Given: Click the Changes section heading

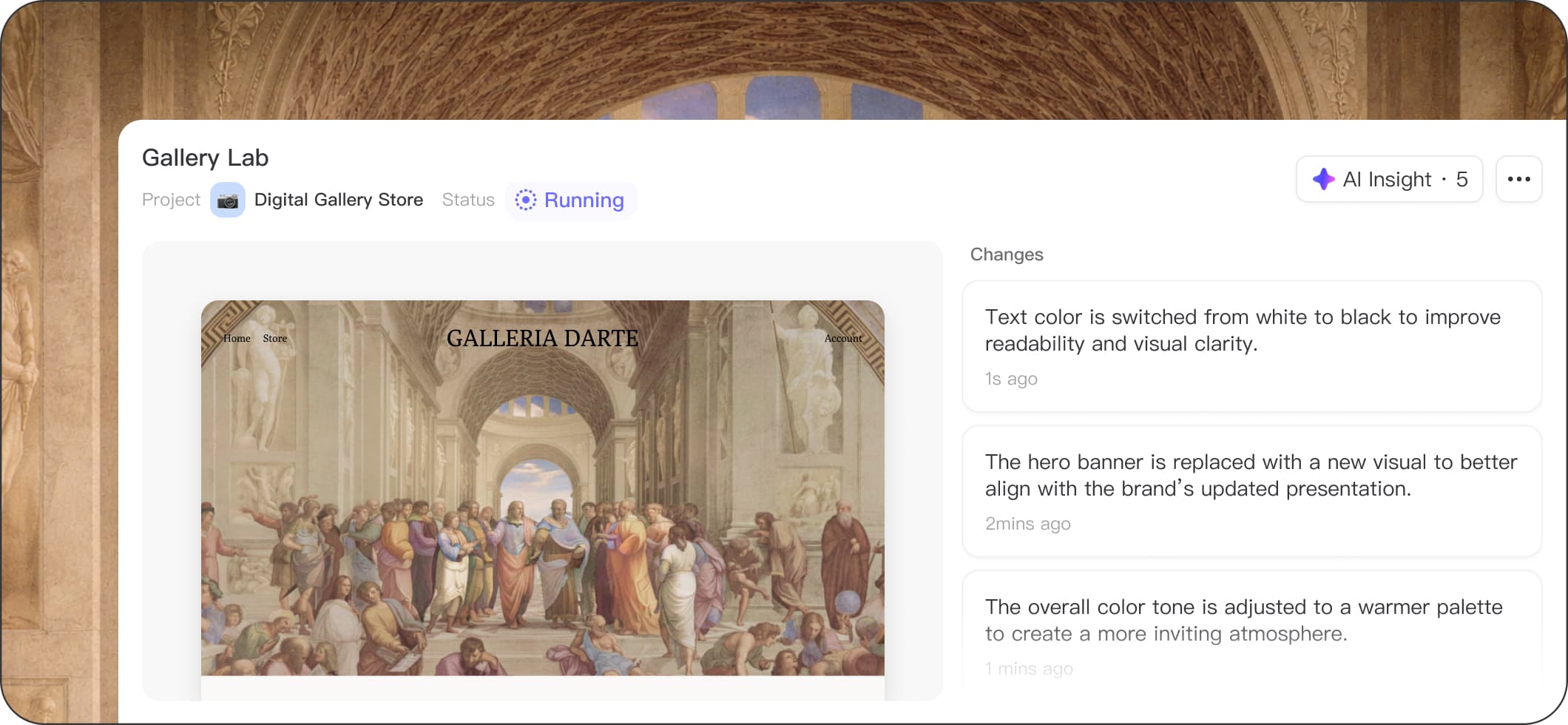Looking at the screenshot, I should click(1006, 254).
